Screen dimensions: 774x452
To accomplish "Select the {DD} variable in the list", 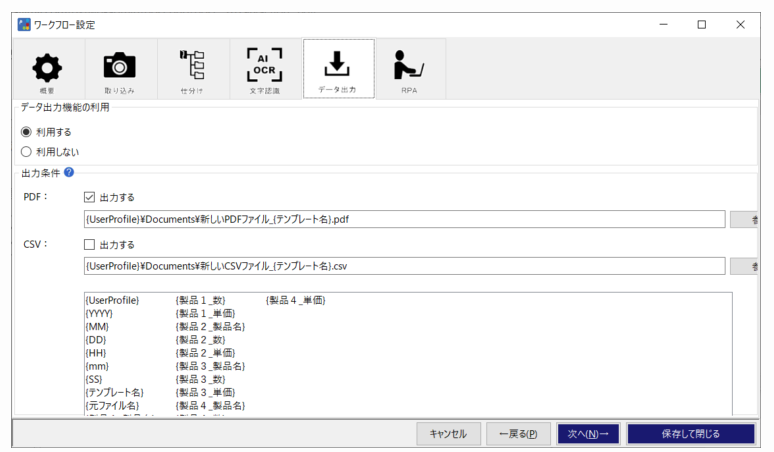I will click(x=96, y=340).
